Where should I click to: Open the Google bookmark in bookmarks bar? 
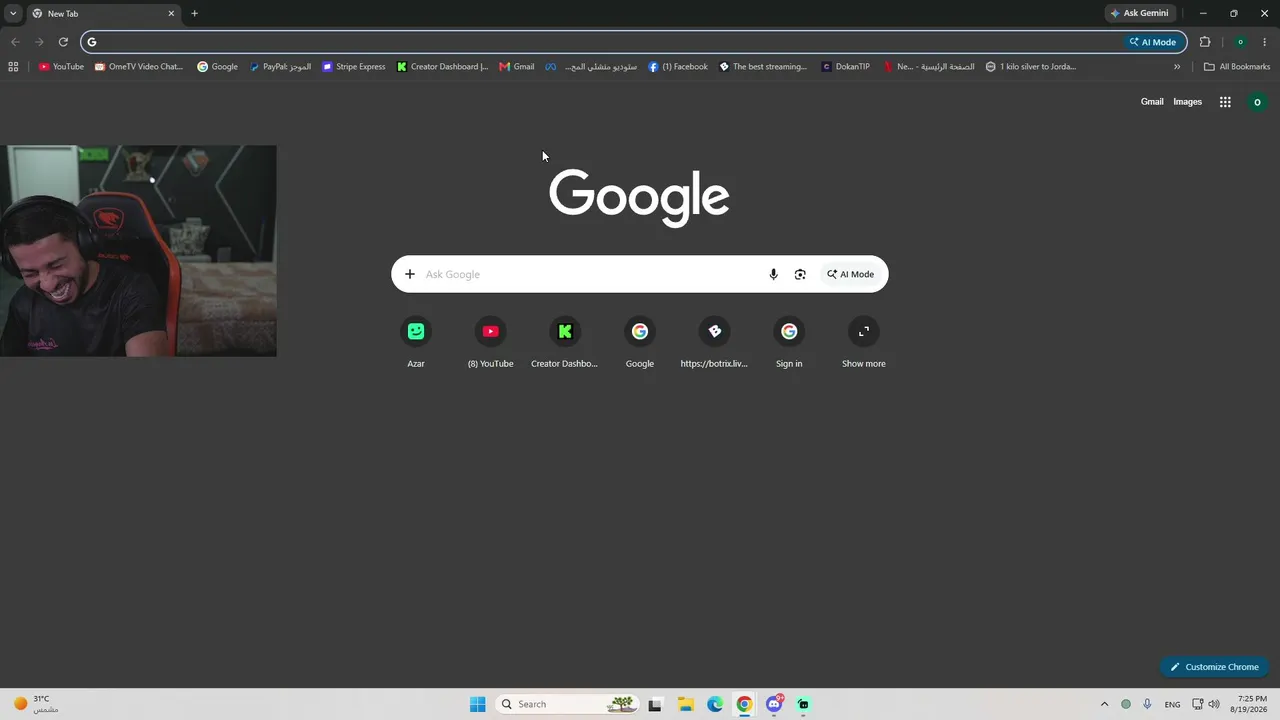pyautogui.click(x=217, y=67)
